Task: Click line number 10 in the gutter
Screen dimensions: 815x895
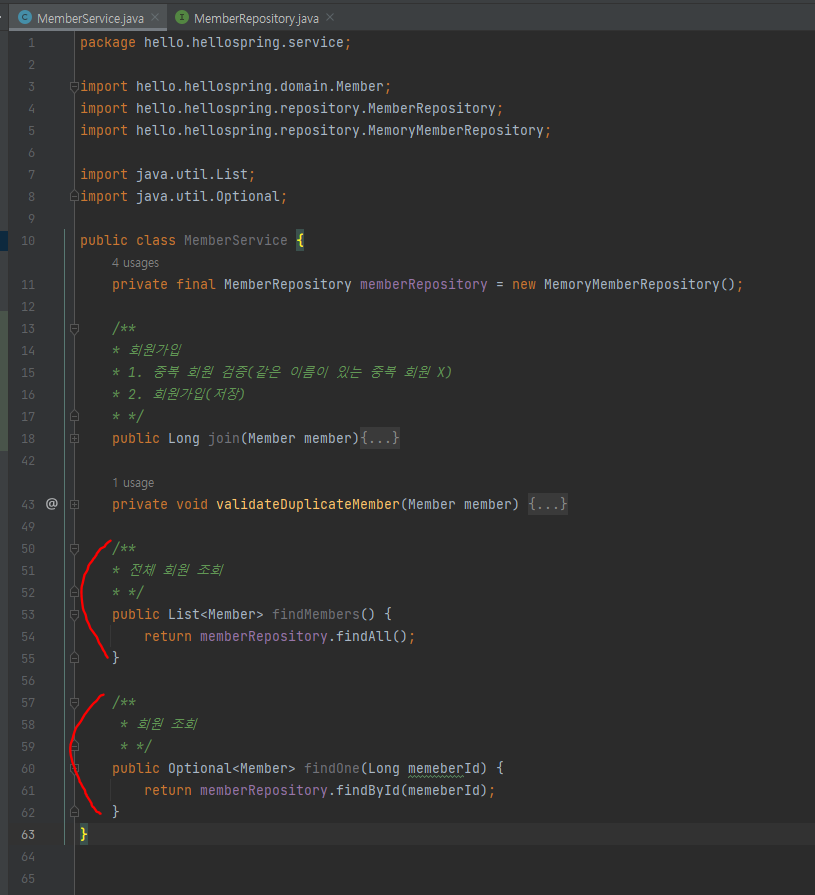Action: 28,240
